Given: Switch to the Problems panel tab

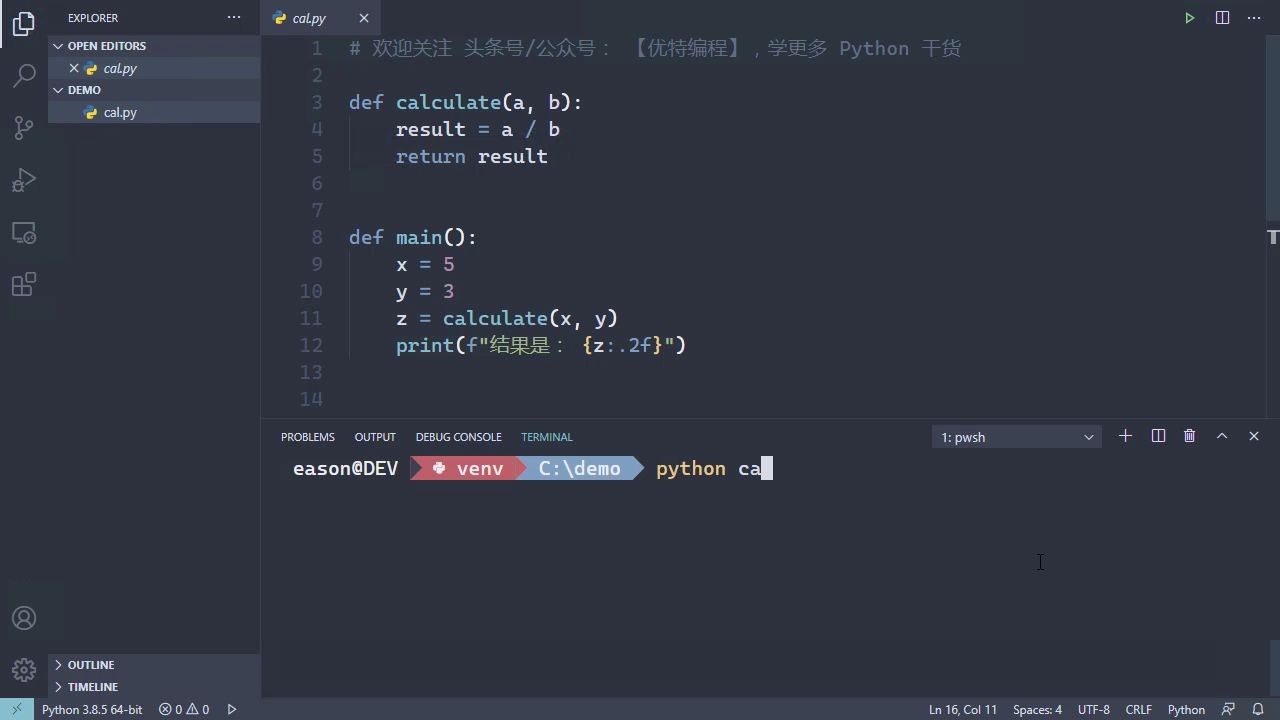Looking at the screenshot, I should point(307,437).
